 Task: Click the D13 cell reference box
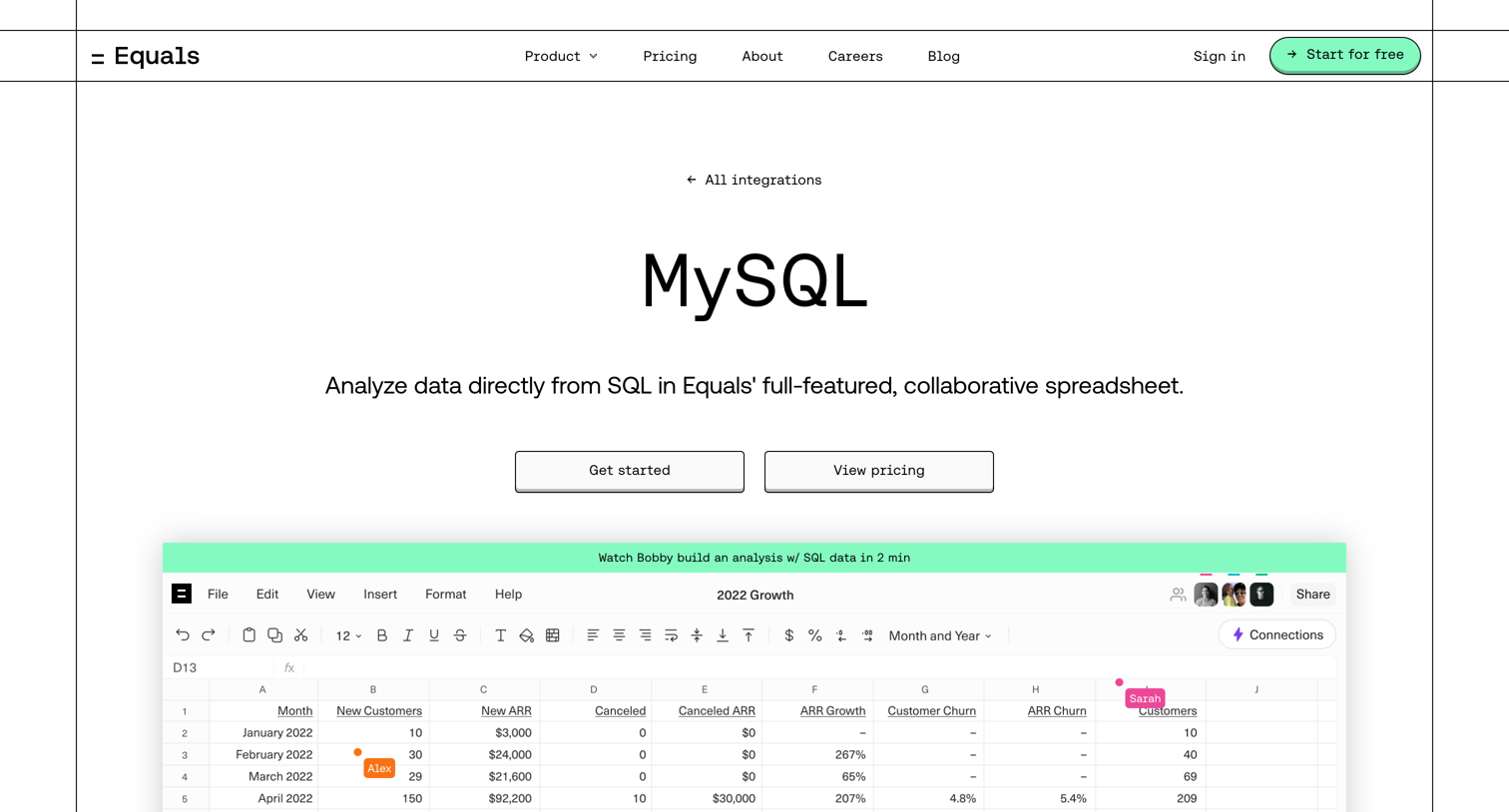pyautogui.click(x=220, y=668)
